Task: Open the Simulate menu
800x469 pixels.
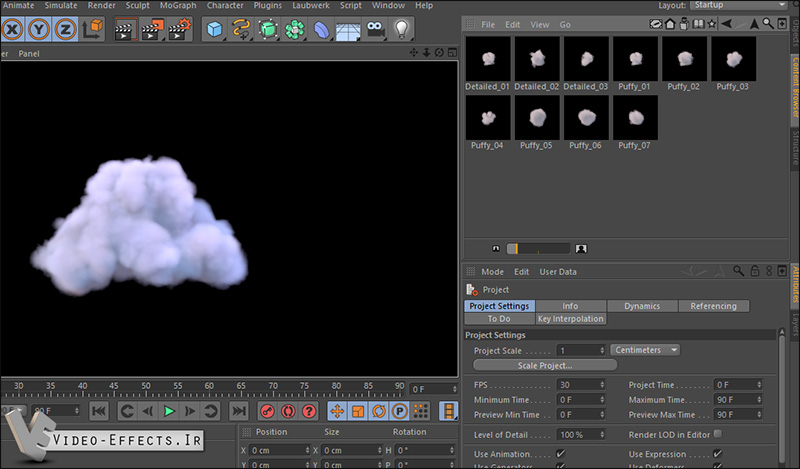Action: 61,5
